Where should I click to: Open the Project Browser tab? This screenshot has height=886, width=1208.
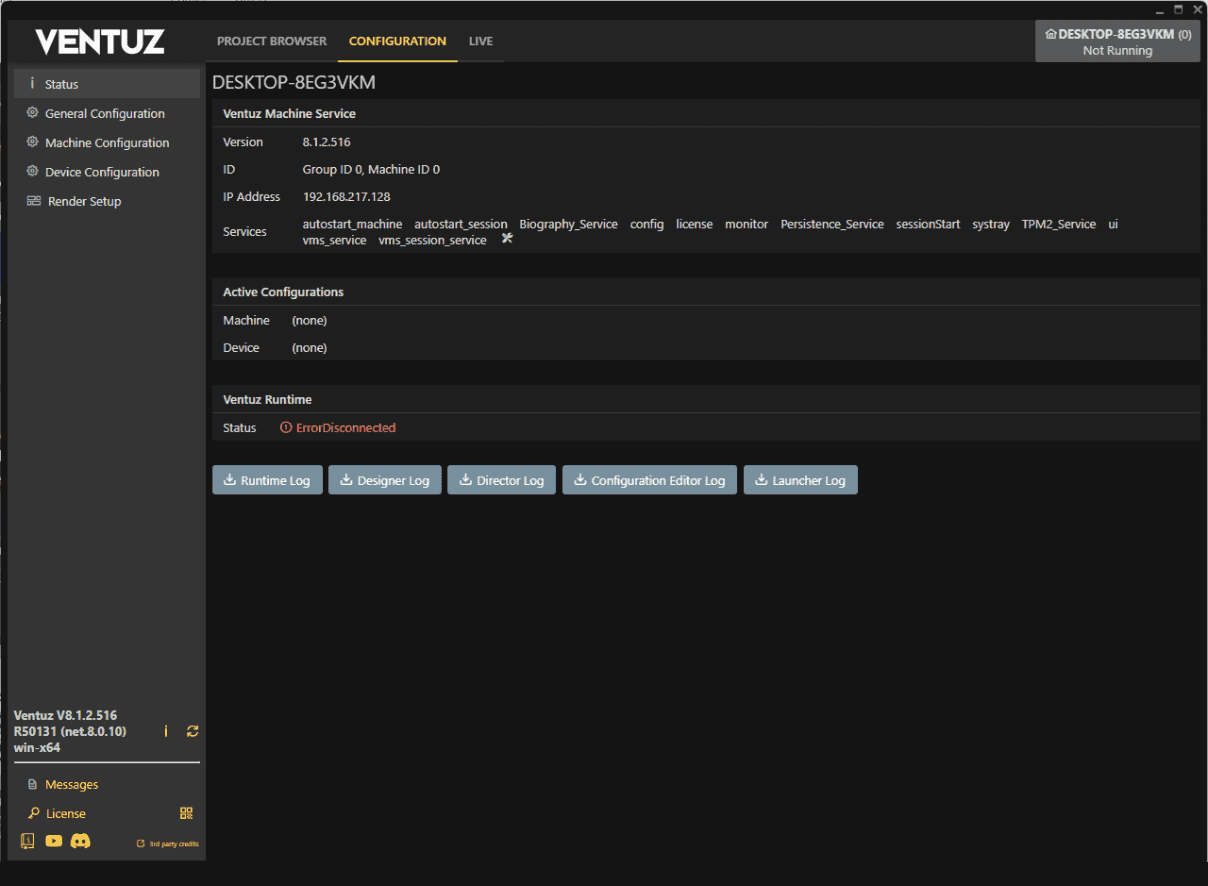[x=272, y=41]
